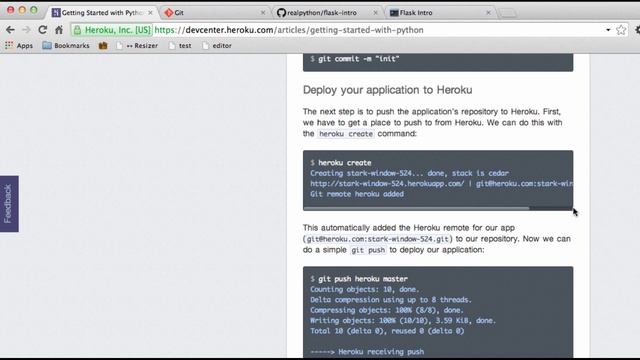Close Getting Started with Python tab
This screenshot has height=360, width=640.
pos(150,13)
